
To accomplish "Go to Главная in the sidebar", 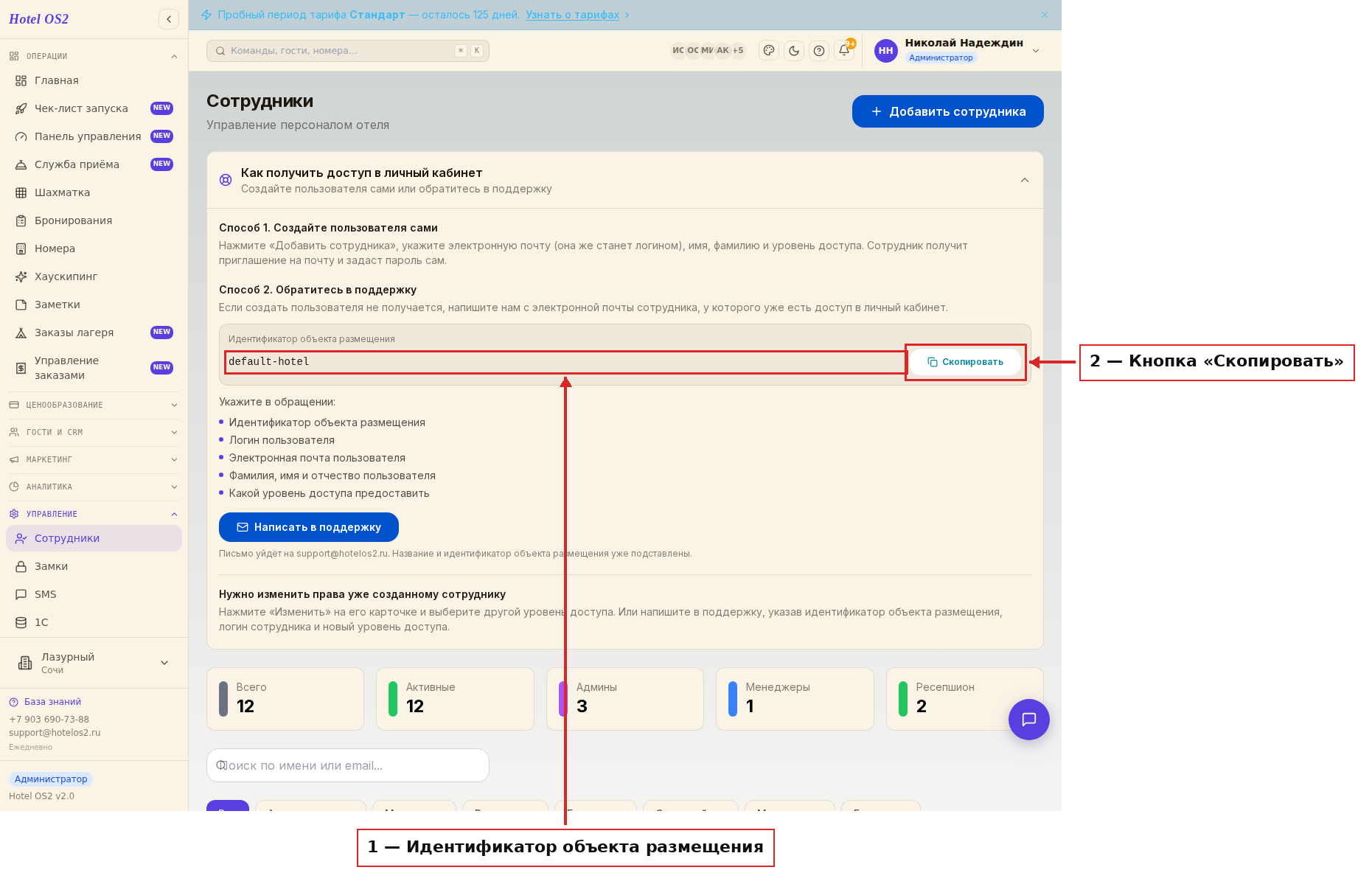I will click(94, 80).
